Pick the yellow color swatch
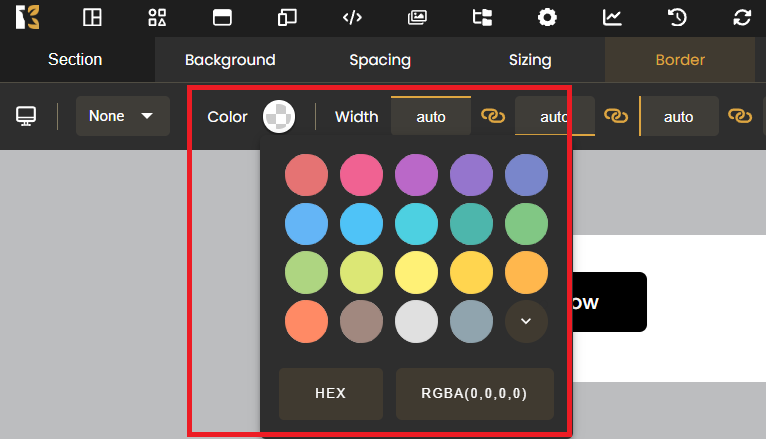This screenshot has width=766, height=439. click(416, 271)
